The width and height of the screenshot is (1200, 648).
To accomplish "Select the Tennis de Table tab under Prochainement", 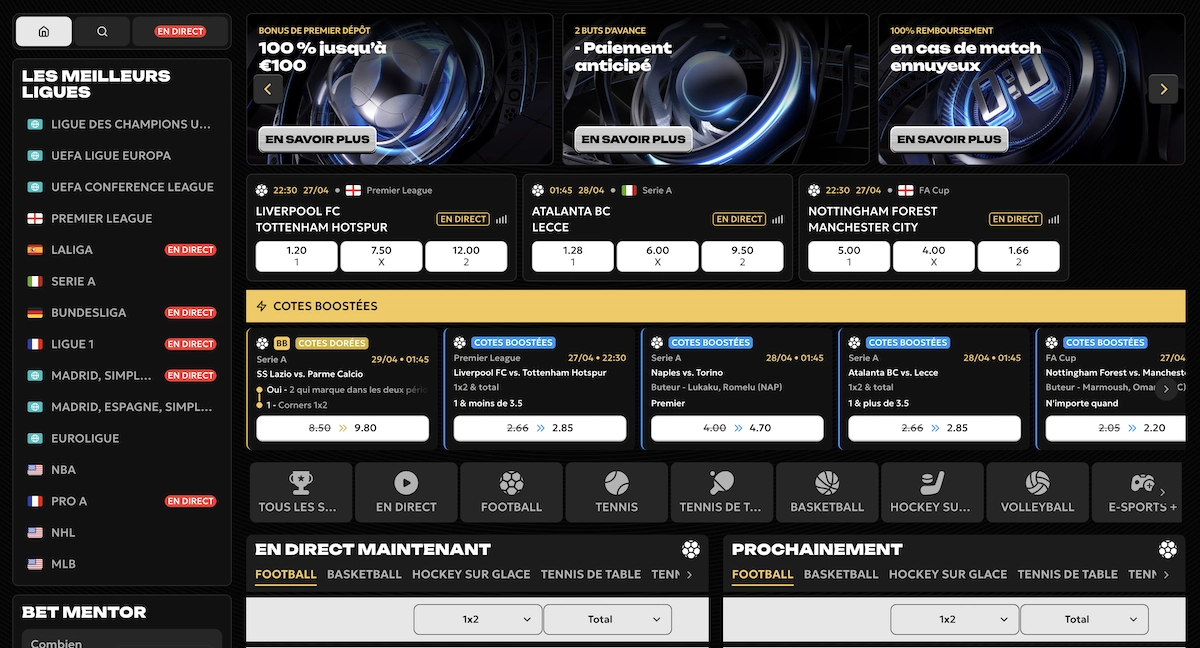I will pyautogui.click(x=1065, y=574).
